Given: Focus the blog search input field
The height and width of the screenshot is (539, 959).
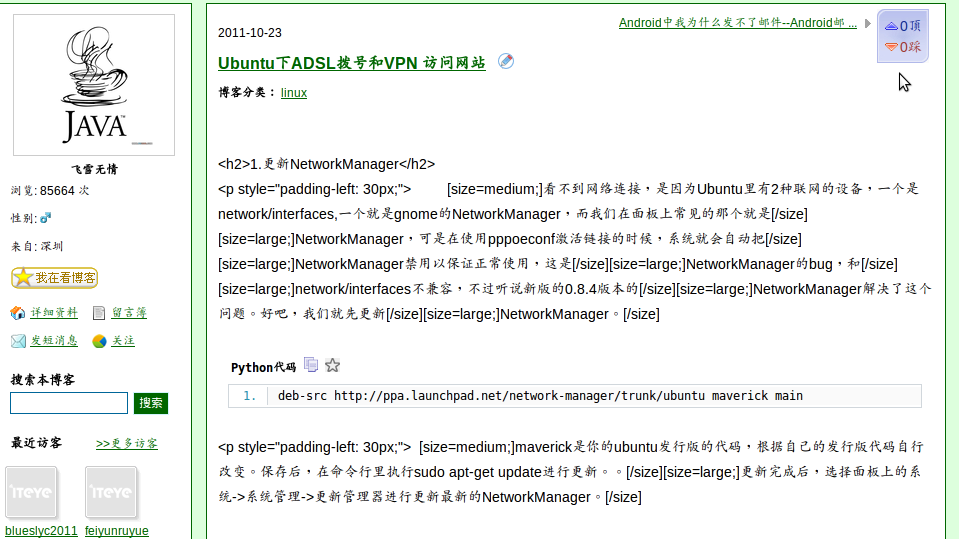Looking at the screenshot, I should point(68,403).
